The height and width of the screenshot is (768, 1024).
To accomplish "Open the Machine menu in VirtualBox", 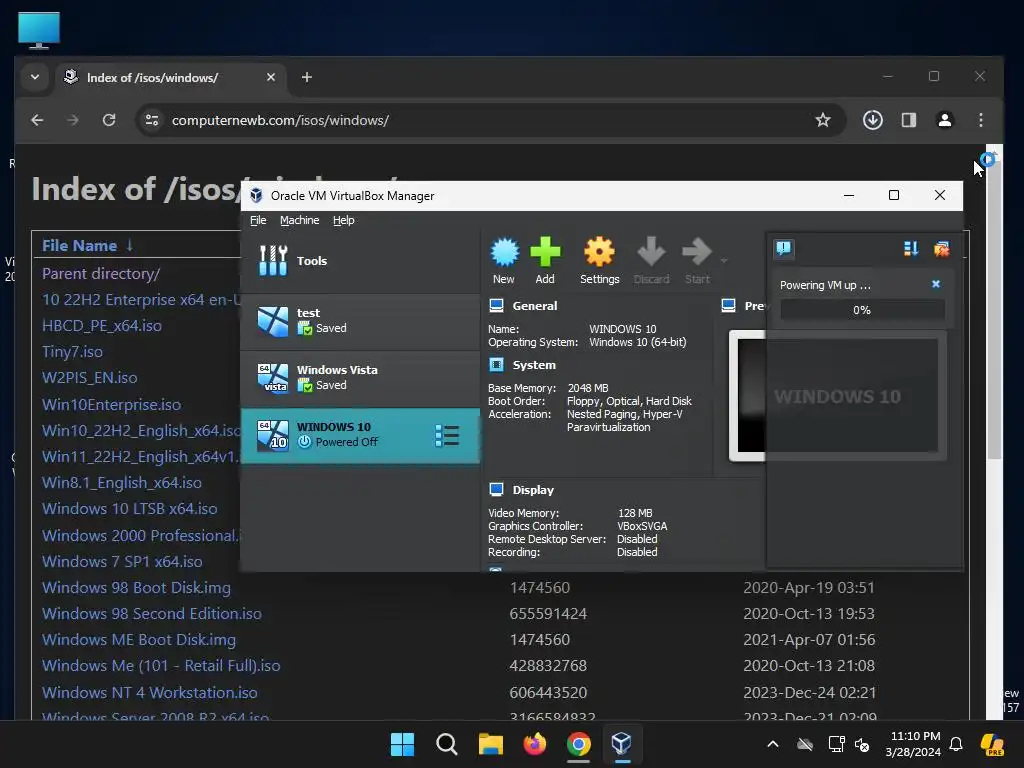I will coord(300,220).
